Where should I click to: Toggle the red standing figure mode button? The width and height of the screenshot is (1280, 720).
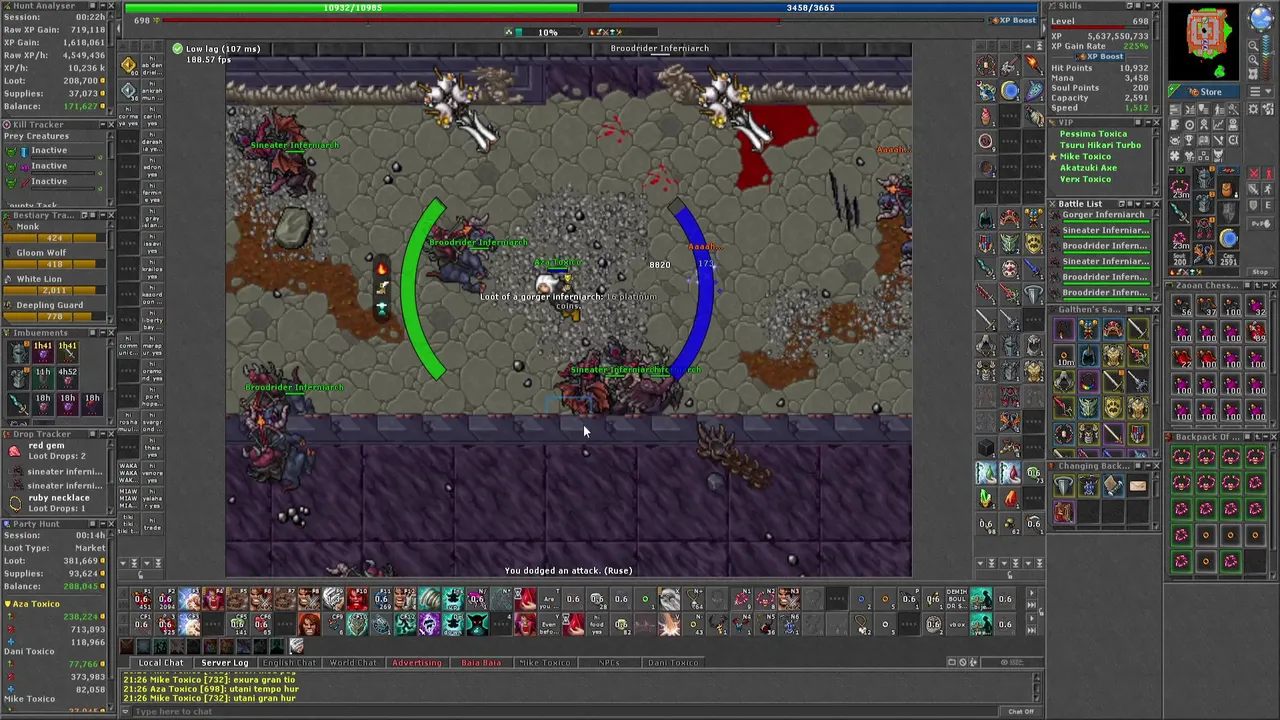[x=1268, y=173]
